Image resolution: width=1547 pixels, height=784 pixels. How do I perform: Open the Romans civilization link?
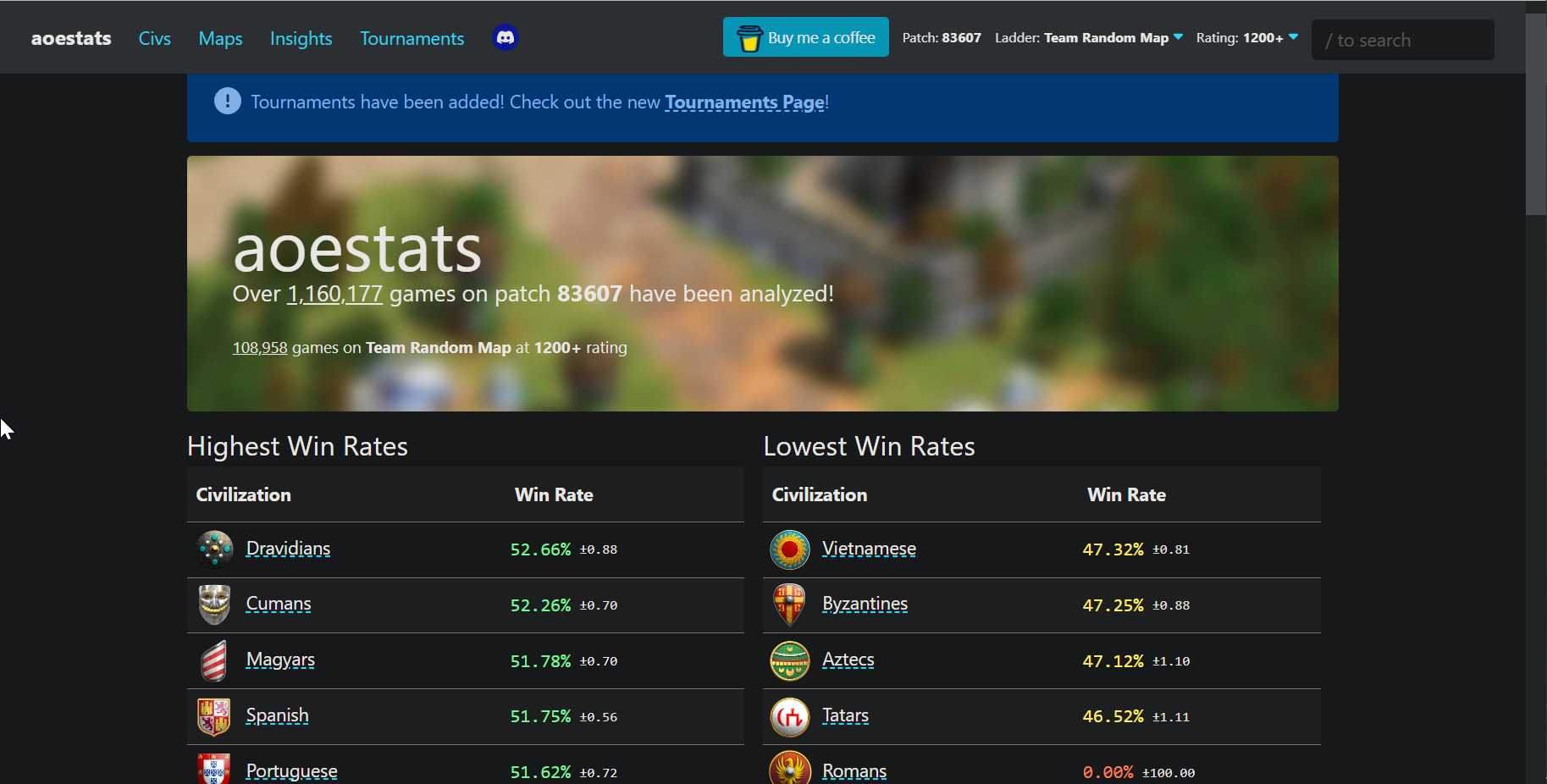coord(854,771)
